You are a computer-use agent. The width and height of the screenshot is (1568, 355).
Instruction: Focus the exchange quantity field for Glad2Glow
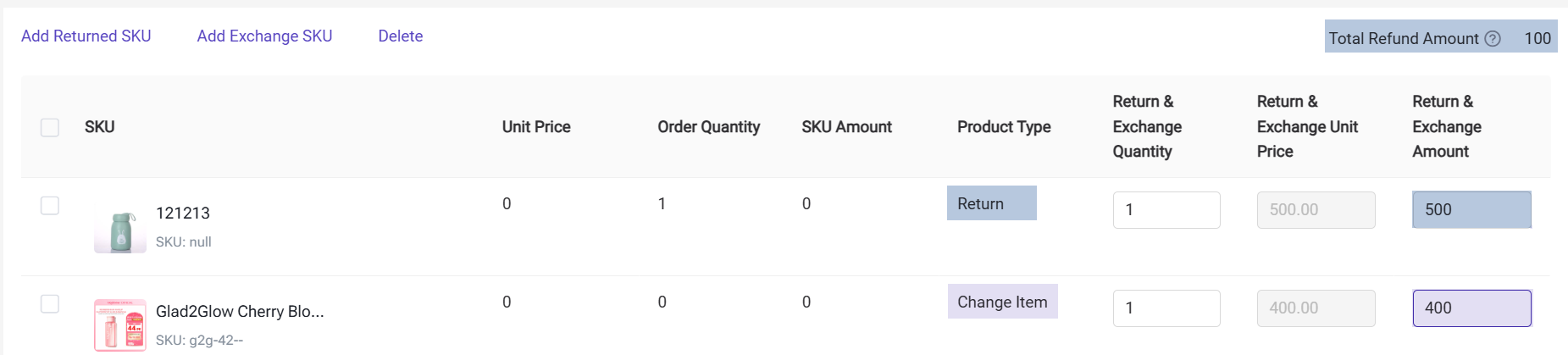(x=1166, y=308)
